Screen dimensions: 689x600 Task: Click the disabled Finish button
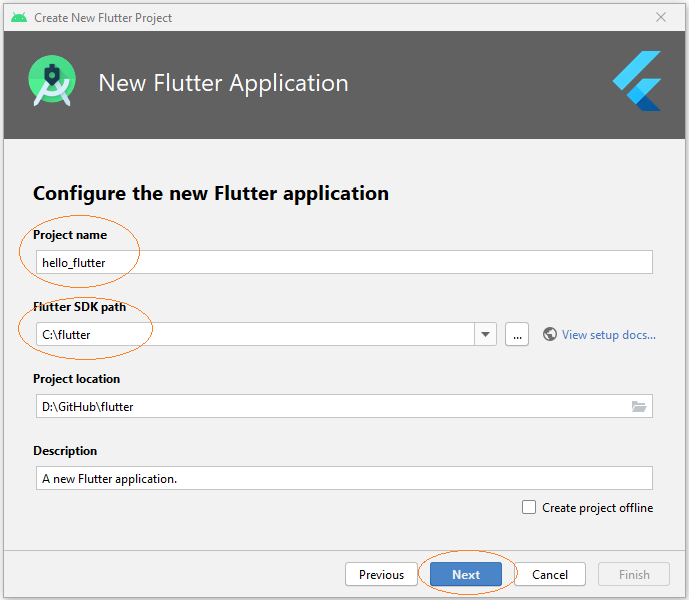coord(634,574)
